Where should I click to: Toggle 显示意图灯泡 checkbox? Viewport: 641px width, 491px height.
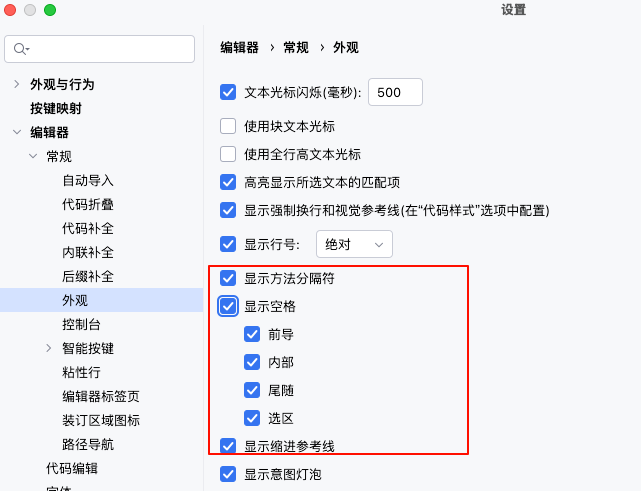[228, 474]
